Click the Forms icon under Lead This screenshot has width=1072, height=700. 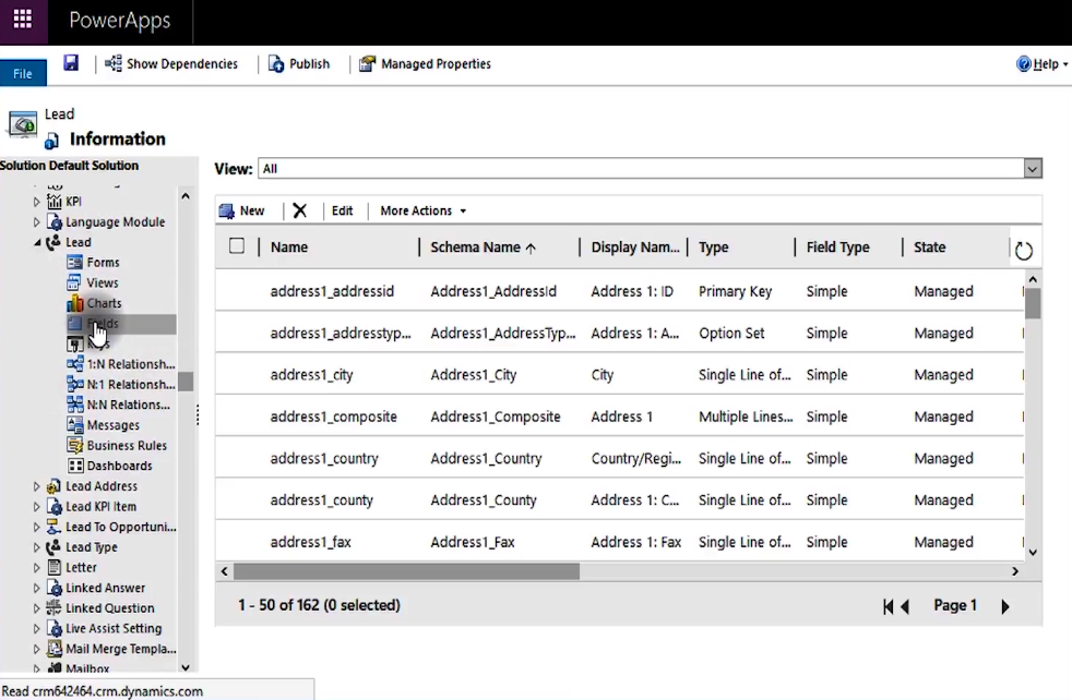point(75,262)
